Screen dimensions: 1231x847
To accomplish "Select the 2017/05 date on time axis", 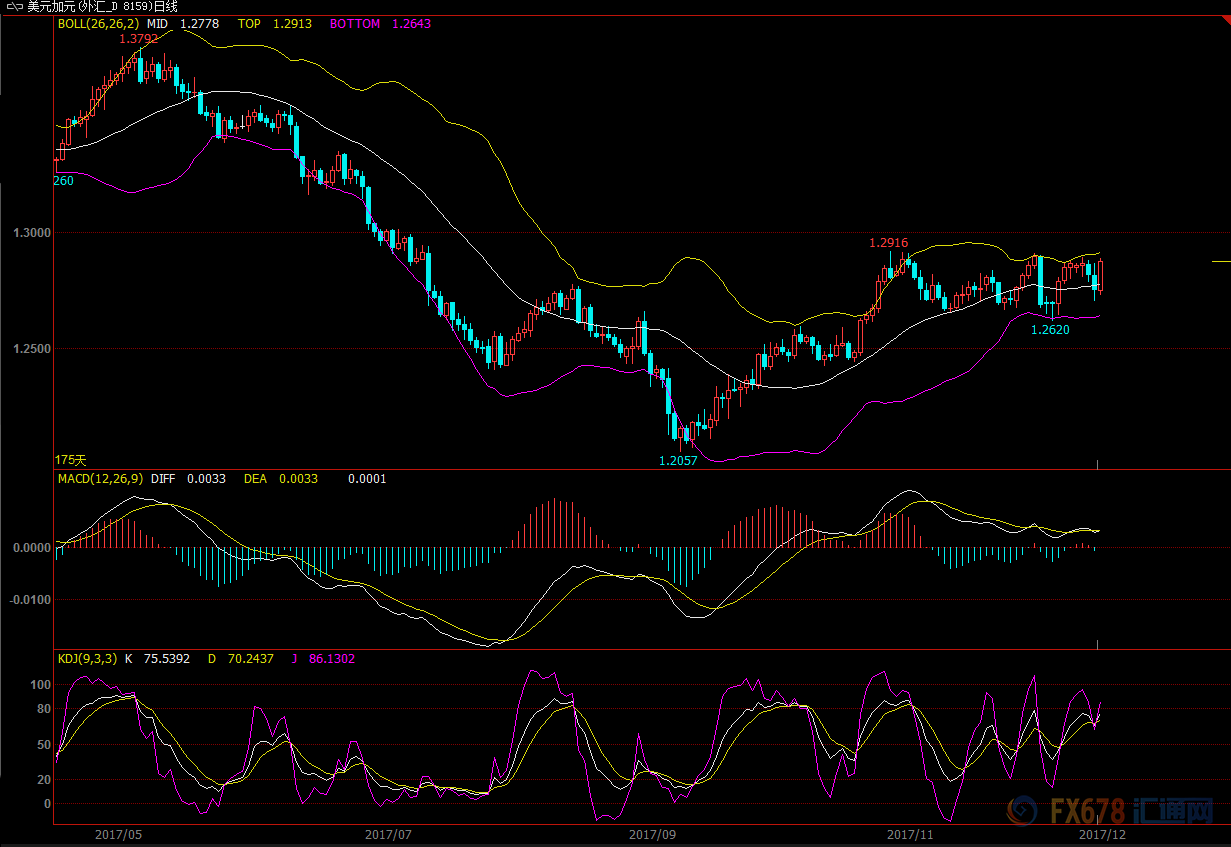I will pyautogui.click(x=118, y=833).
